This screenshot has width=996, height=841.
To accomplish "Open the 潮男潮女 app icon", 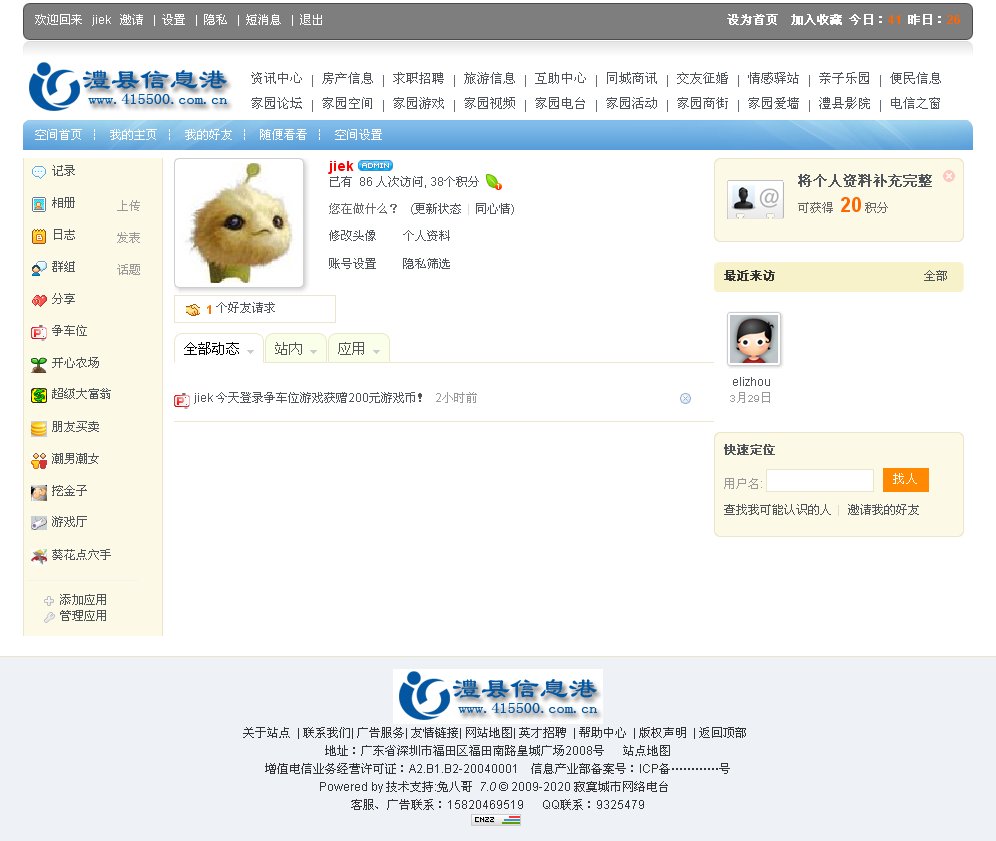I will 39,460.
